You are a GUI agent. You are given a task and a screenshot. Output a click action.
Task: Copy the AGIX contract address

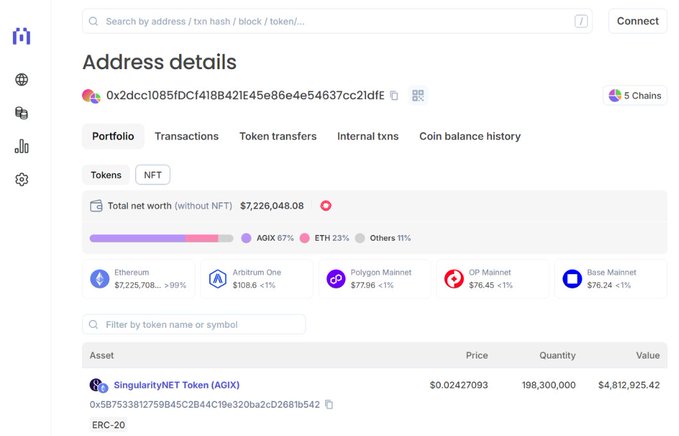point(329,404)
